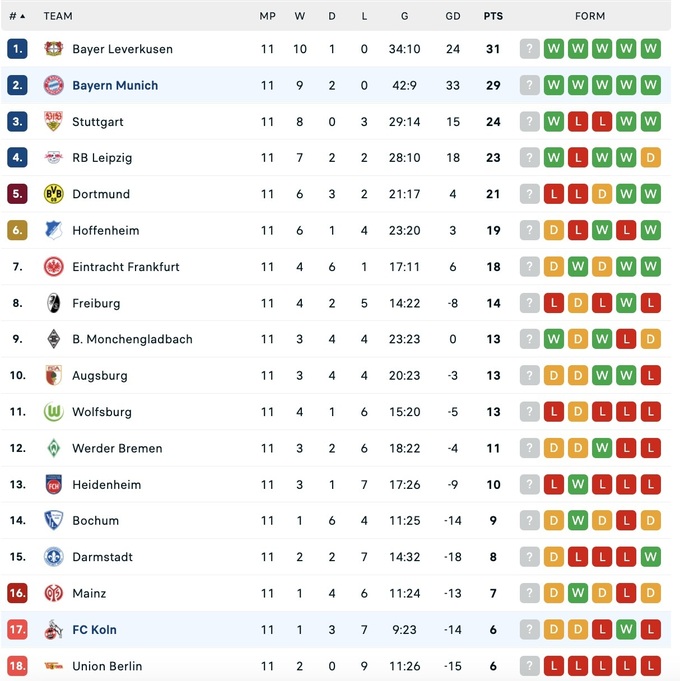Click the Union Berlin team crest
The width and height of the screenshot is (680, 681).
coord(53,666)
